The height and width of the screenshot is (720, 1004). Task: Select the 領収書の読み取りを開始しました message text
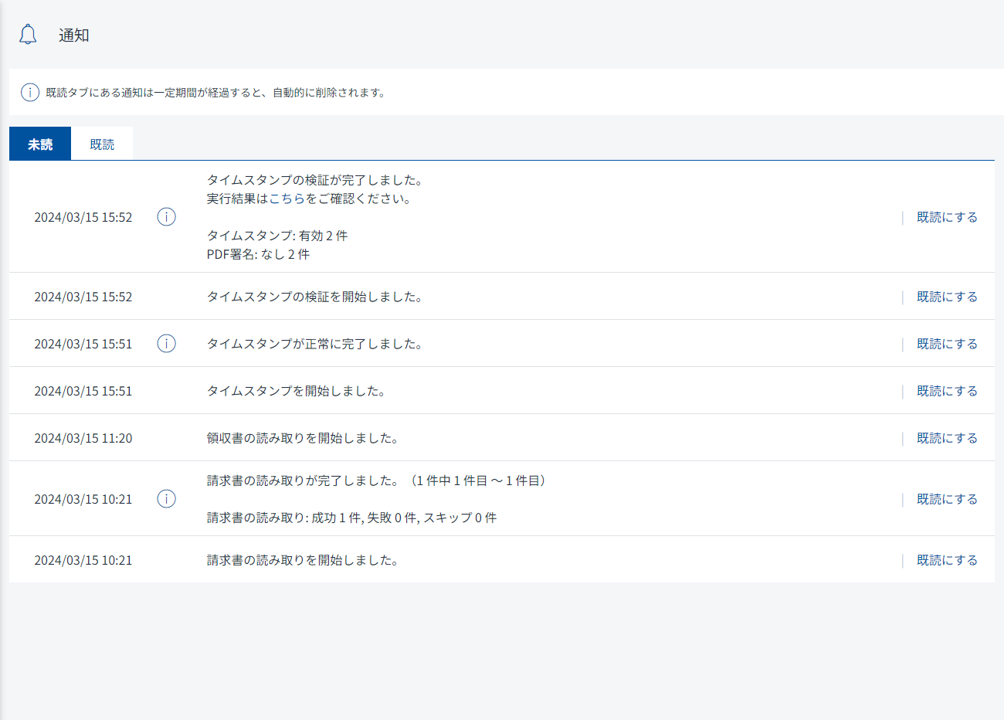303,438
